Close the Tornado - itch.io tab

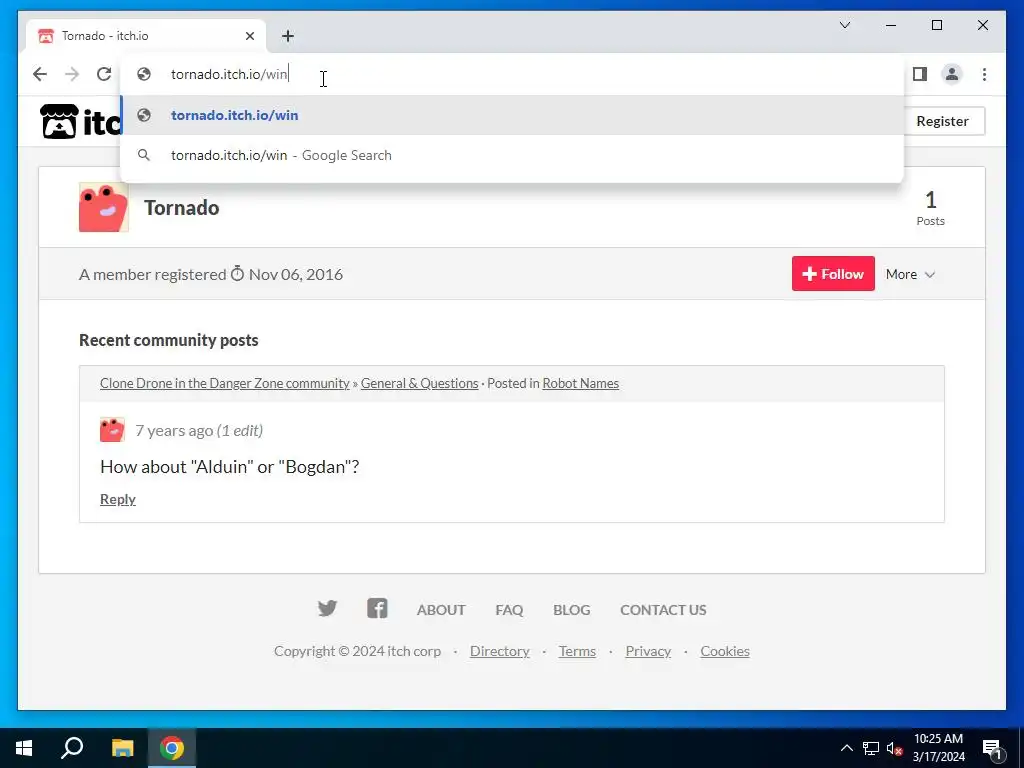pos(249,36)
